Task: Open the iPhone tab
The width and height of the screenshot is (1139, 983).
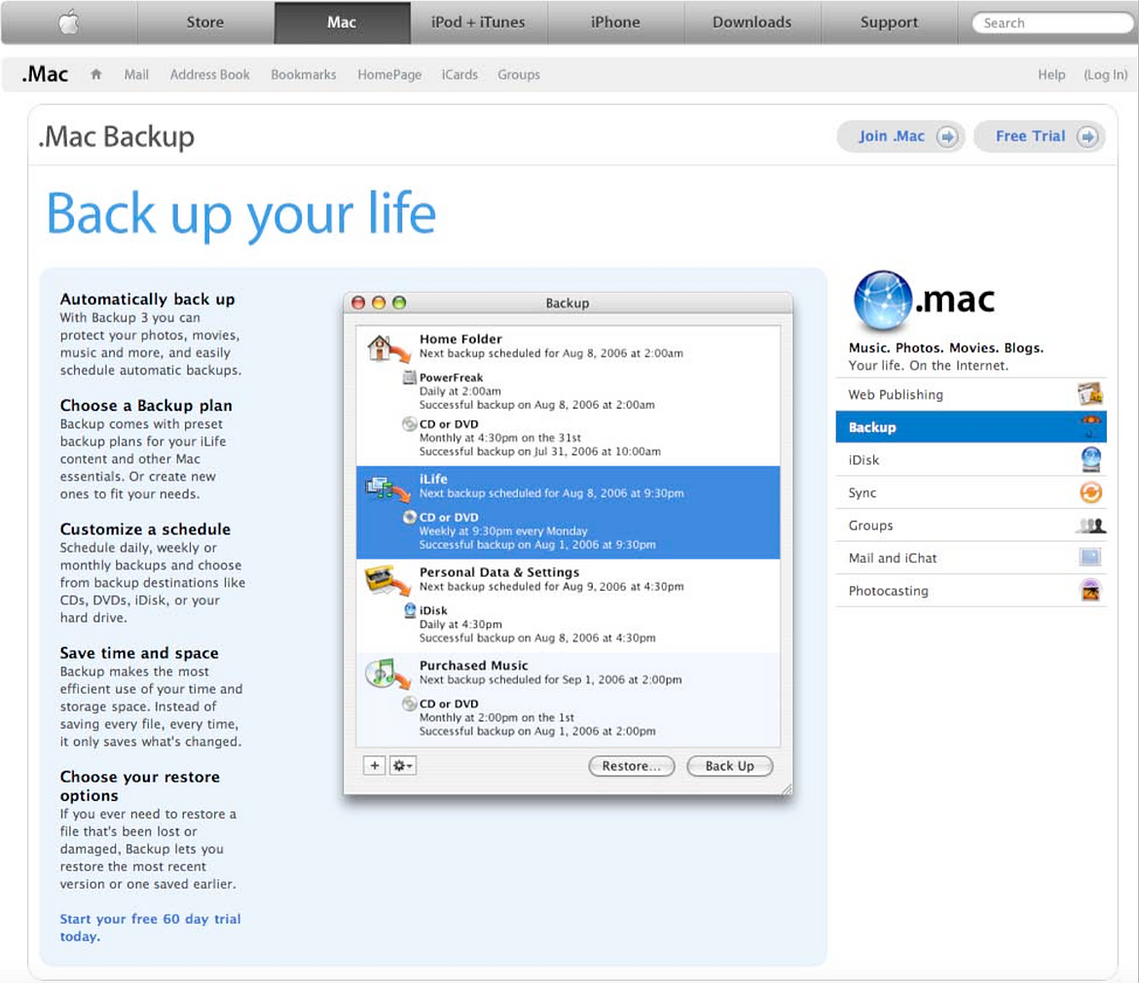Action: [615, 23]
